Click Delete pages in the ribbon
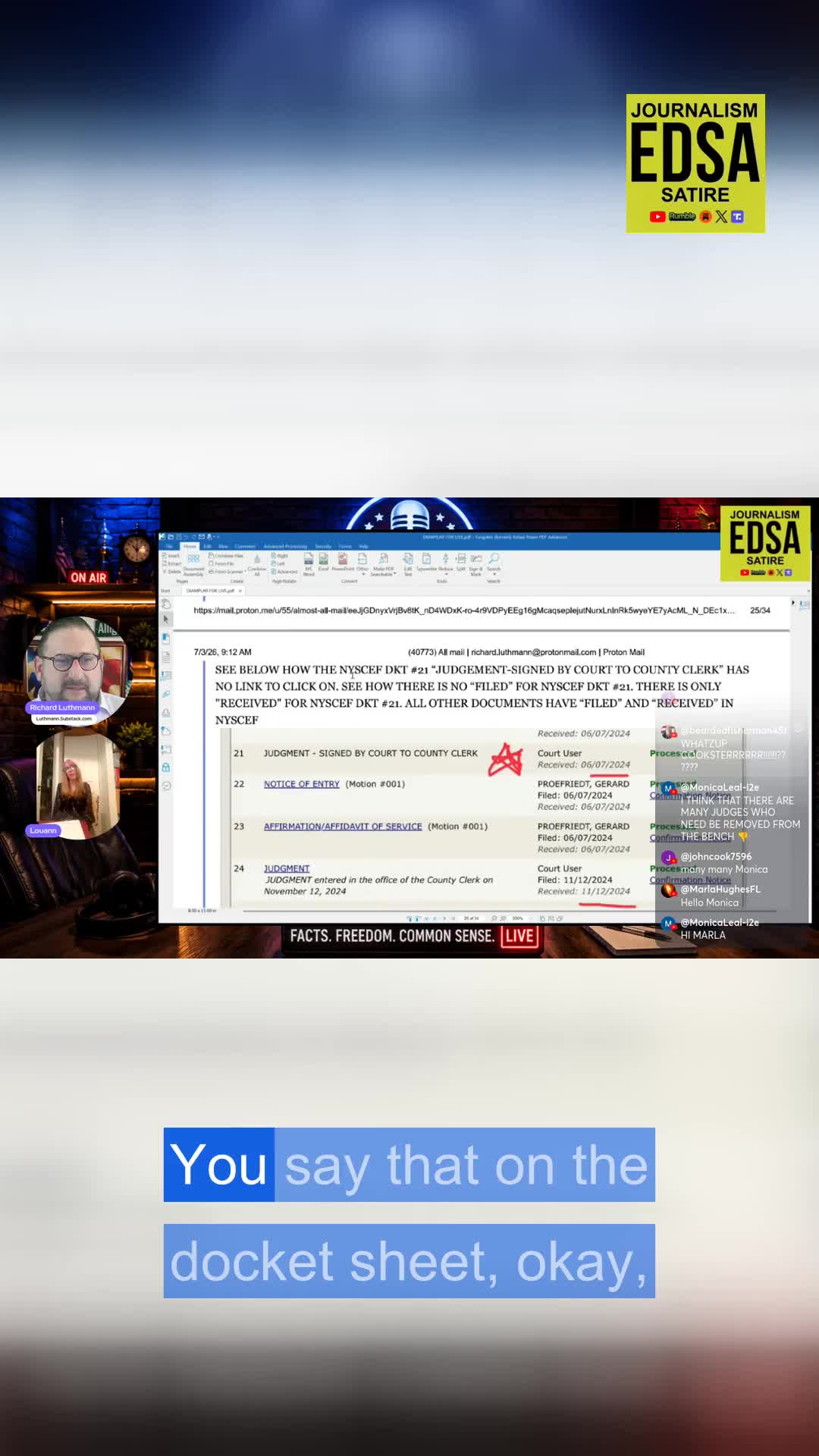This screenshot has width=819, height=1456. (x=172, y=572)
